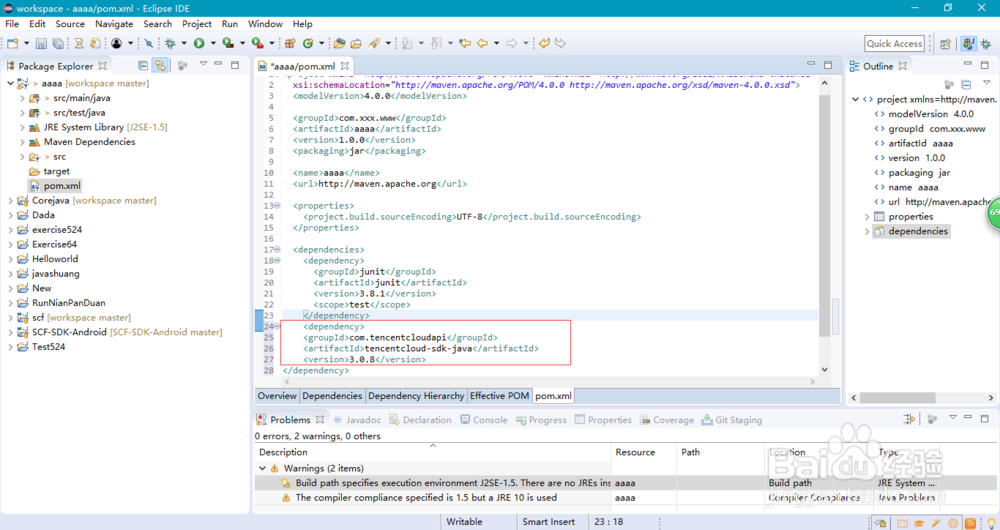Open the Package Explorer view menu triangle

[203, 64]
